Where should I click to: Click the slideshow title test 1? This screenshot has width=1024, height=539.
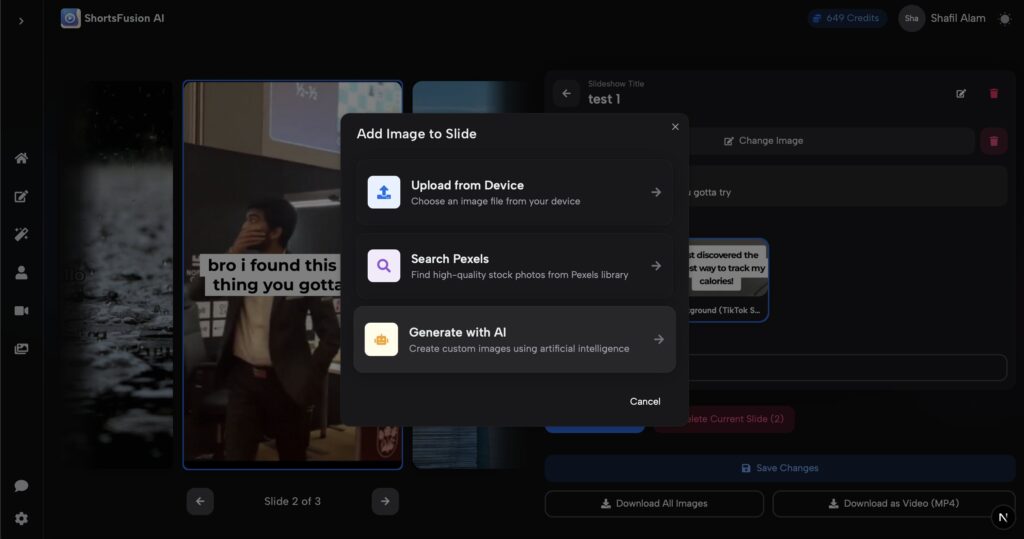(604, 99)
